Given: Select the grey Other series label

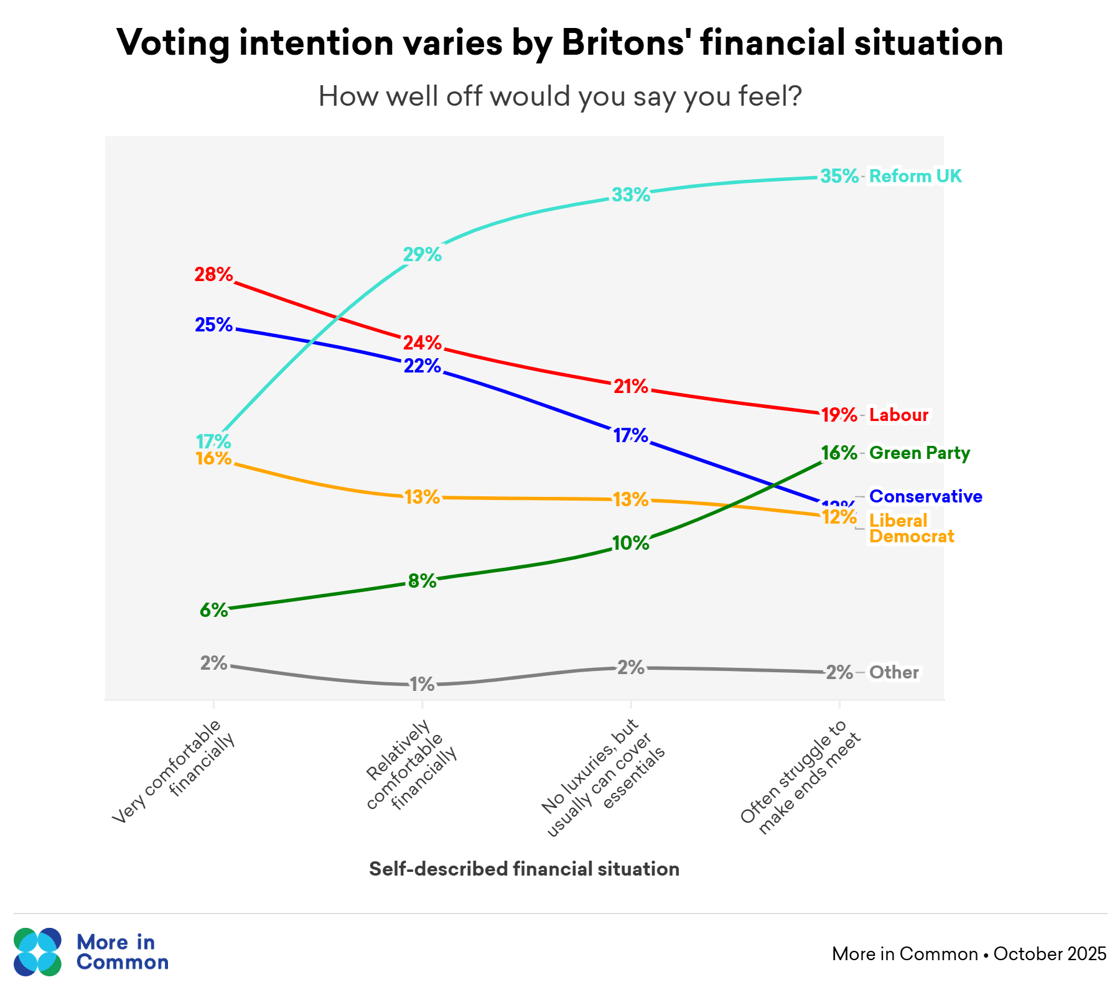Looking at the screenshot, I should point(894,672).
